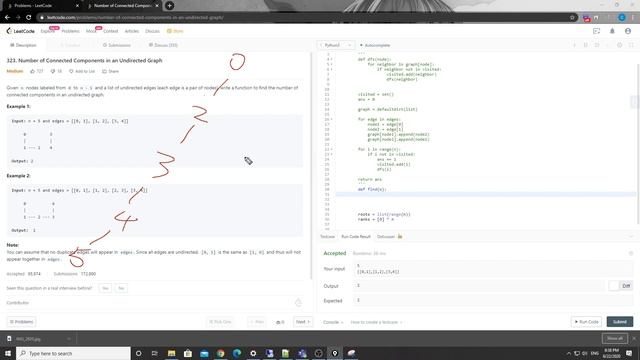Toggle the editor fullscreen icon
This screenshot has width=640, height=360.
(631, 45)
